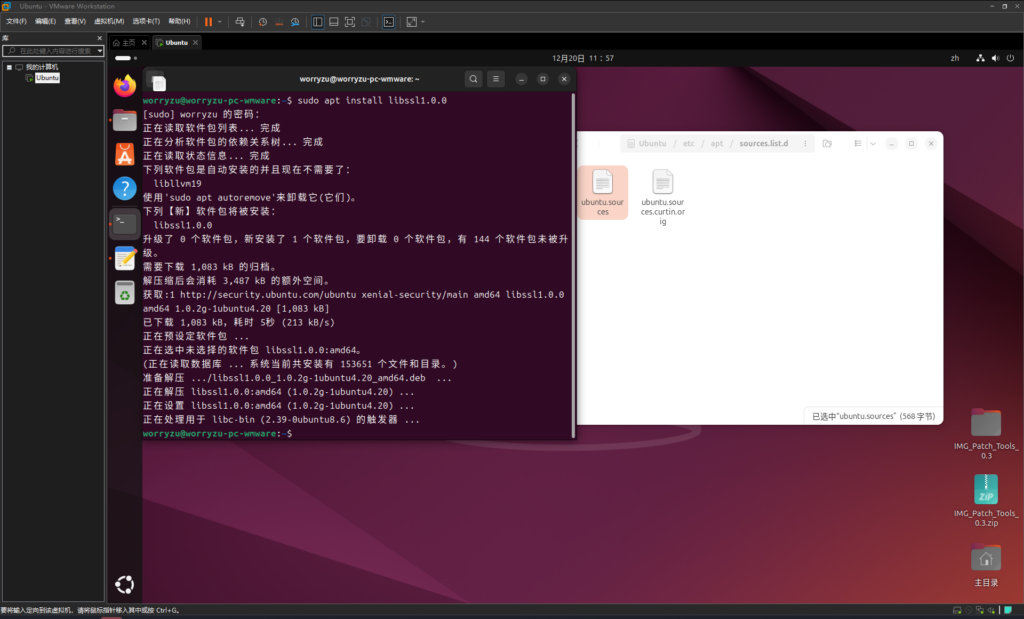Open the 虚拟机(M) menu

(109, 21)
